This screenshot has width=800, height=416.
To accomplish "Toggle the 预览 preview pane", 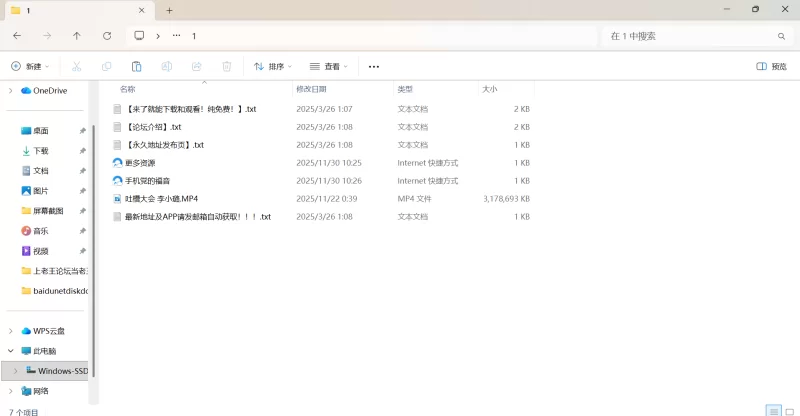I will [771, 66].
